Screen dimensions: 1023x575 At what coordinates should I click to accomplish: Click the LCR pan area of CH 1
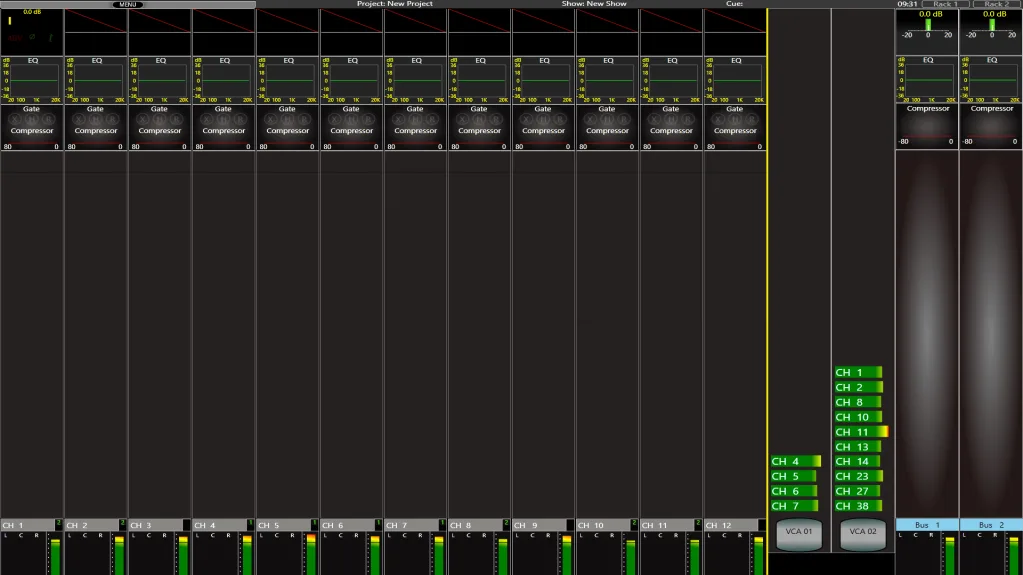pos(22,553)
